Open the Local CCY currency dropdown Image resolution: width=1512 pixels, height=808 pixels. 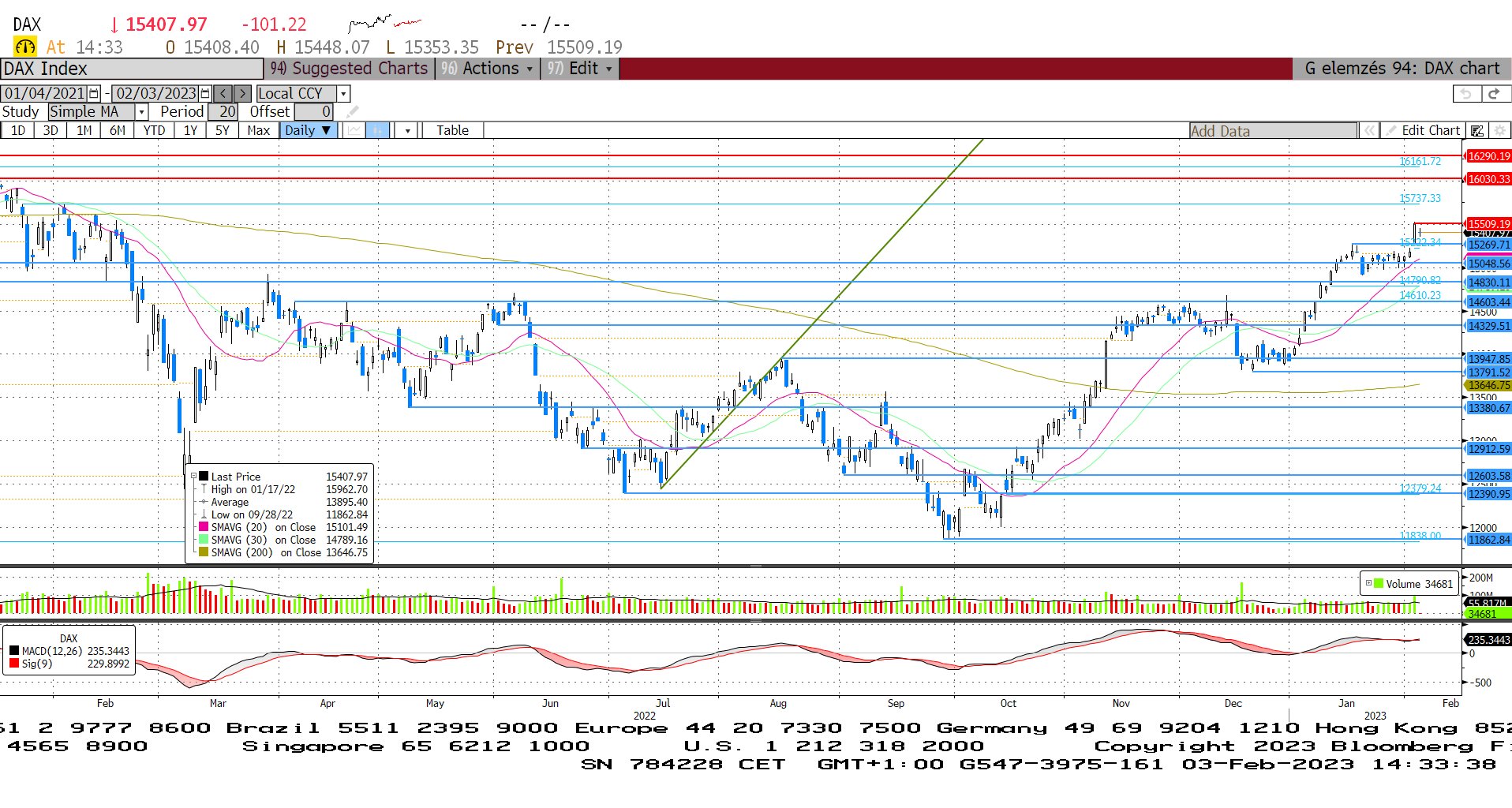tap(343, 93)
